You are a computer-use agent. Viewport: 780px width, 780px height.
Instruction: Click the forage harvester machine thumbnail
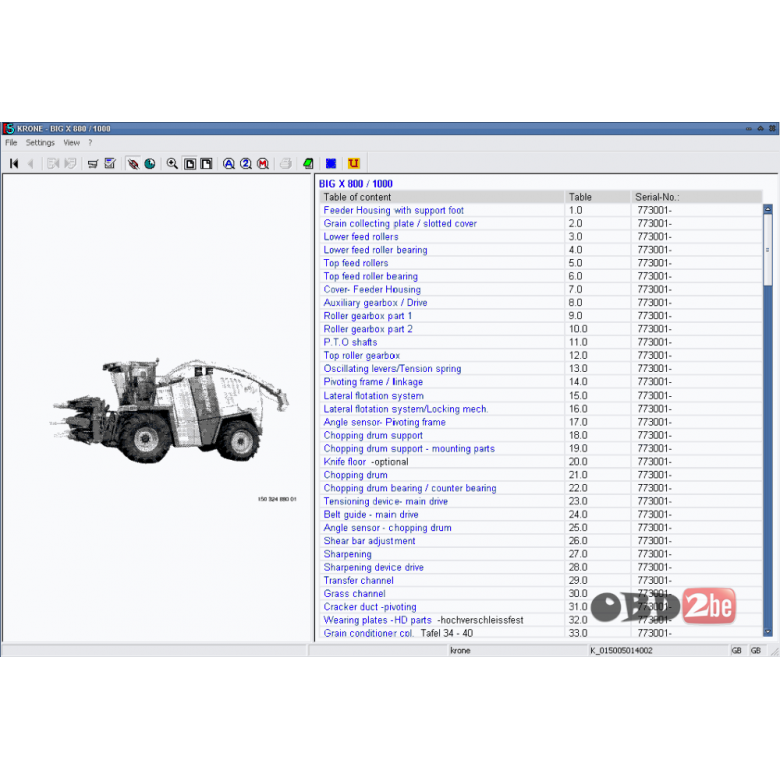coord(169,410)
